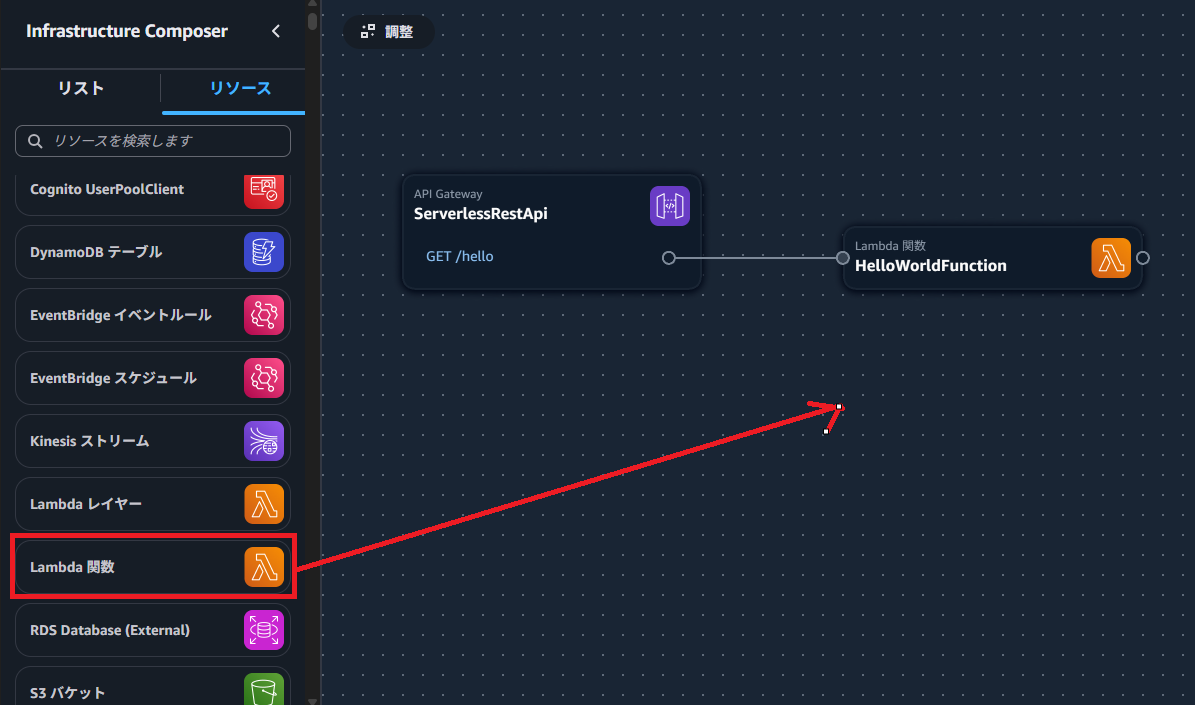Click the resource search input field

point(152,141)
